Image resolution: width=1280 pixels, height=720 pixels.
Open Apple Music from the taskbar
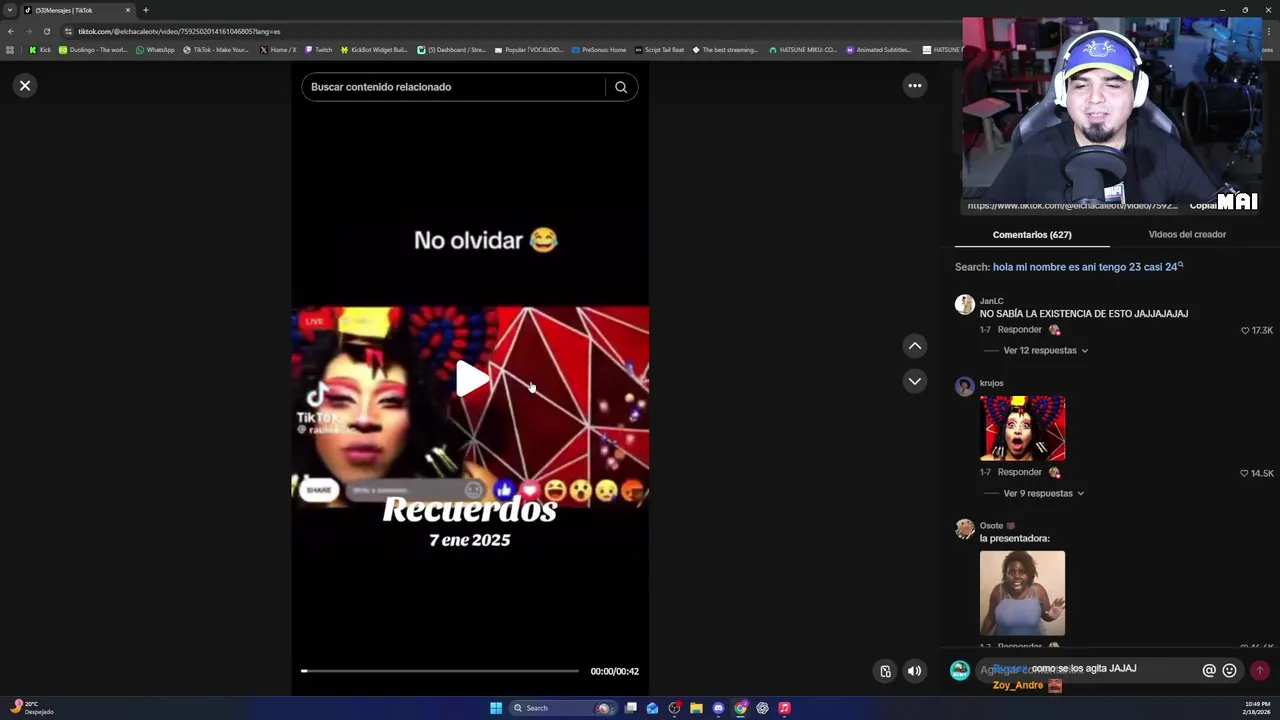784,708
